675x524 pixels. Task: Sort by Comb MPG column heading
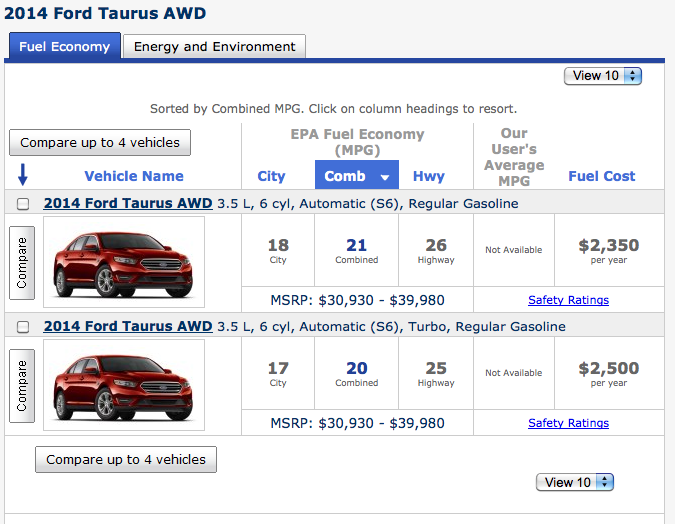click(357, 175)
